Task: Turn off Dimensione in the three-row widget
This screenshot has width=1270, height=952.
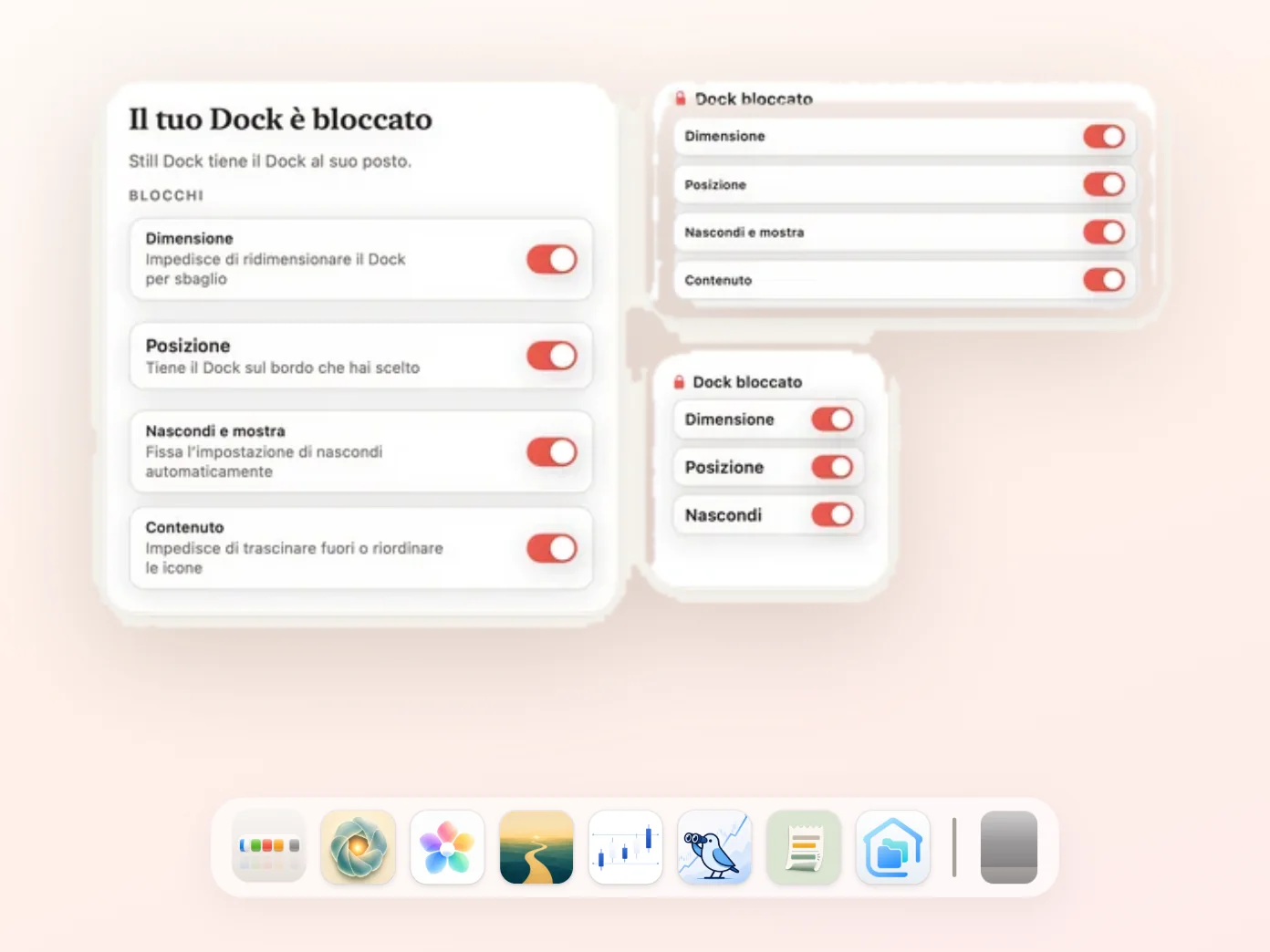Action: (832, 419)
